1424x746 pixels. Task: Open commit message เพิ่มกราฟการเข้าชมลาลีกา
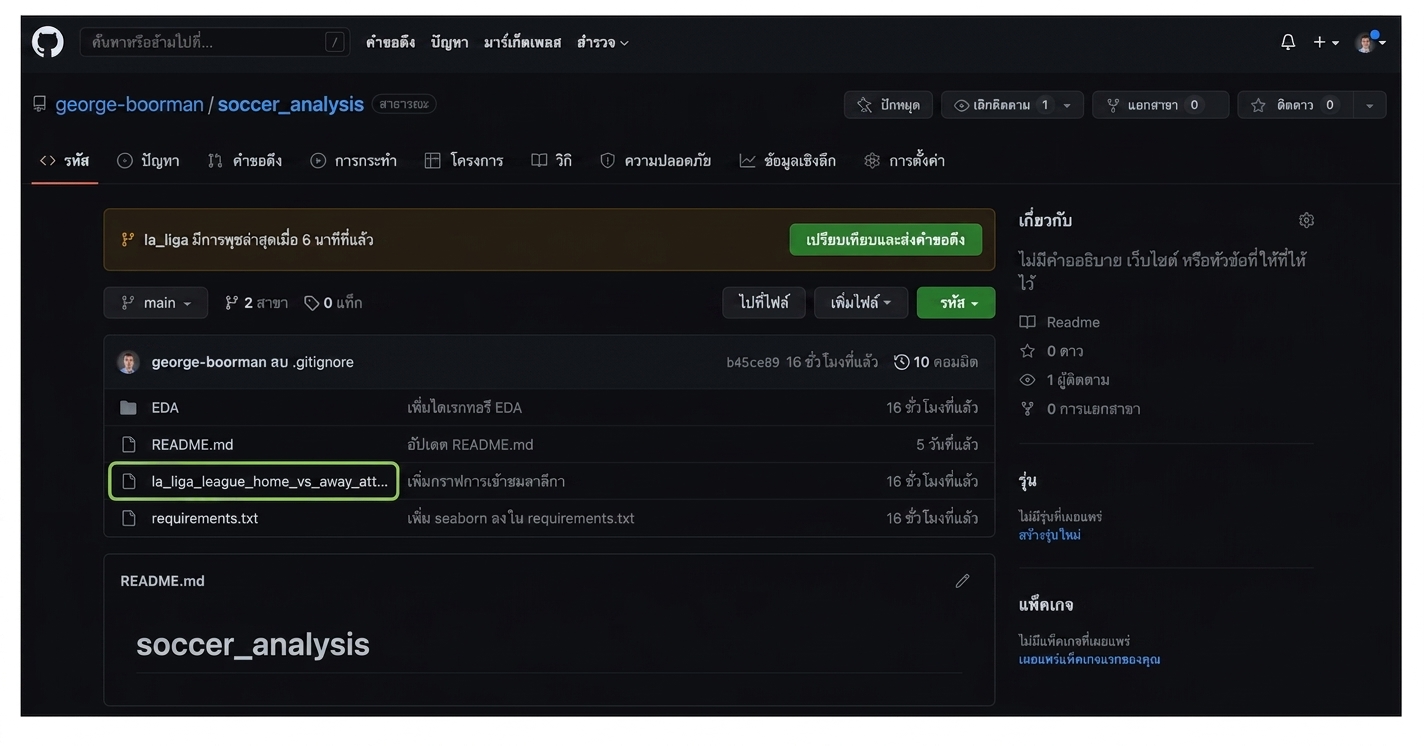486,481
